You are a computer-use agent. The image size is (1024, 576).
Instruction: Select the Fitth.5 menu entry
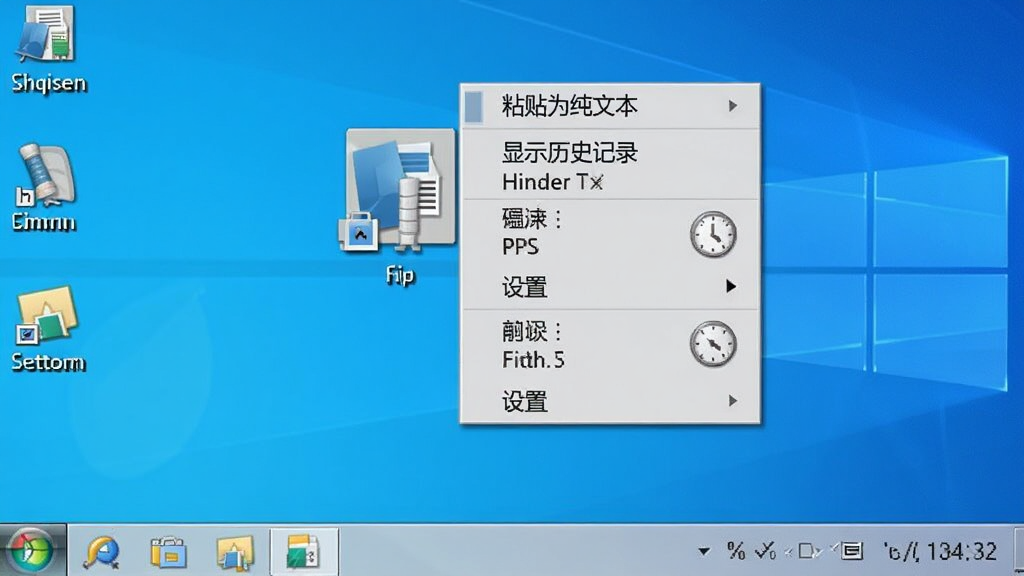point(533,359)
